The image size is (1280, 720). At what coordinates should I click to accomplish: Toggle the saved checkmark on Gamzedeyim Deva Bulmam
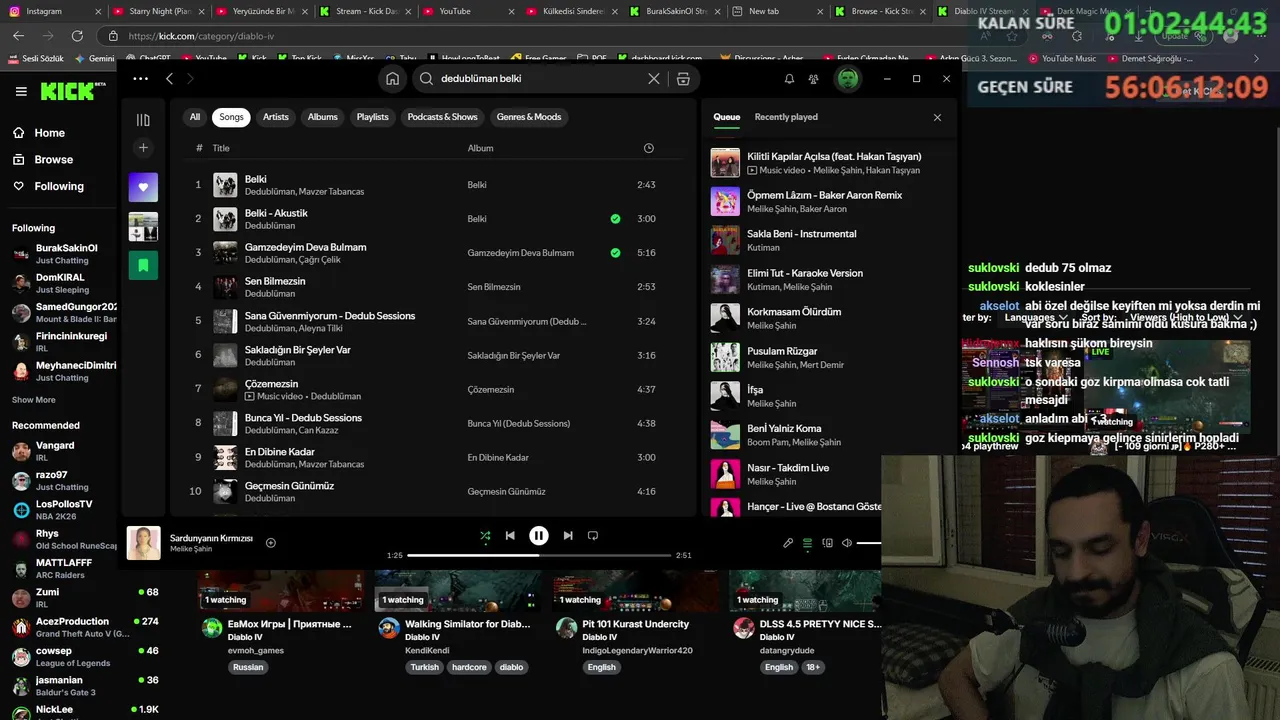click(x=615, y=253)
